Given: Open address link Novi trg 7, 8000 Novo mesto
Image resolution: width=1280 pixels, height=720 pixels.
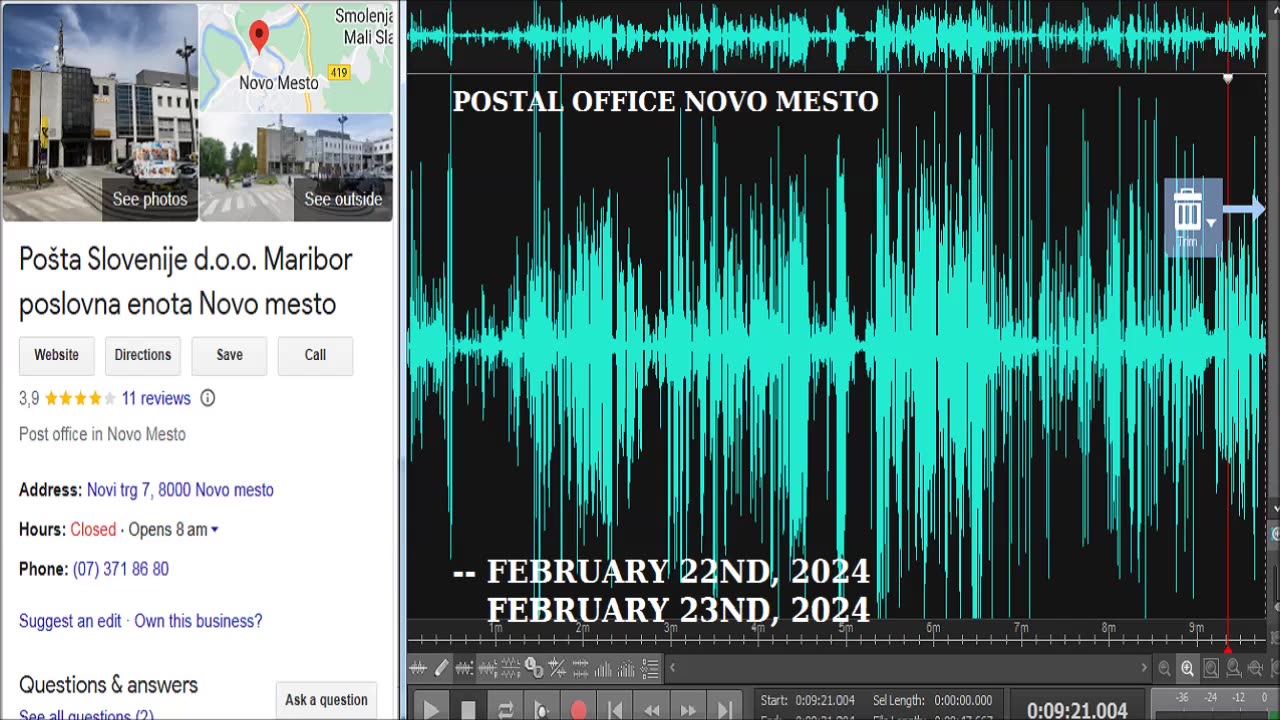Looking at the screenshot, I should click(x=180, y=490).
